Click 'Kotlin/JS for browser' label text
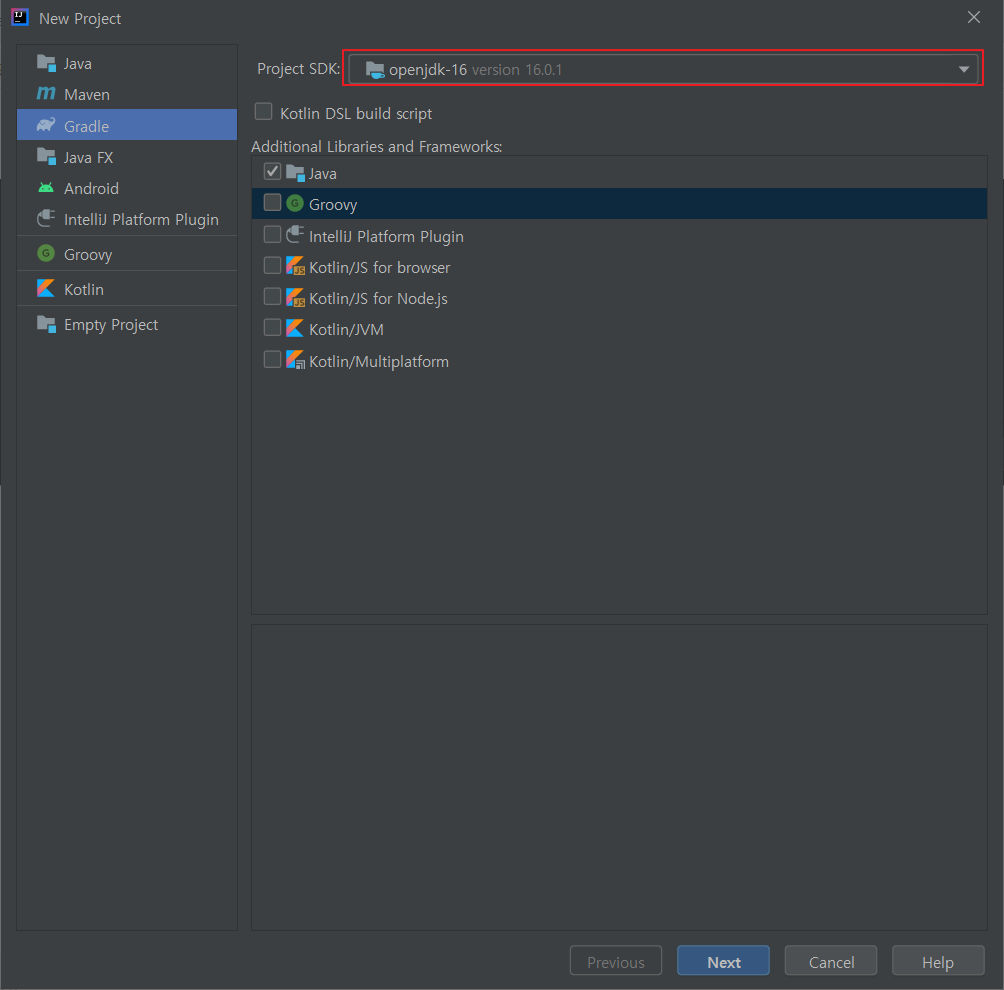The image size is (1004, 990). coord(380,268)
